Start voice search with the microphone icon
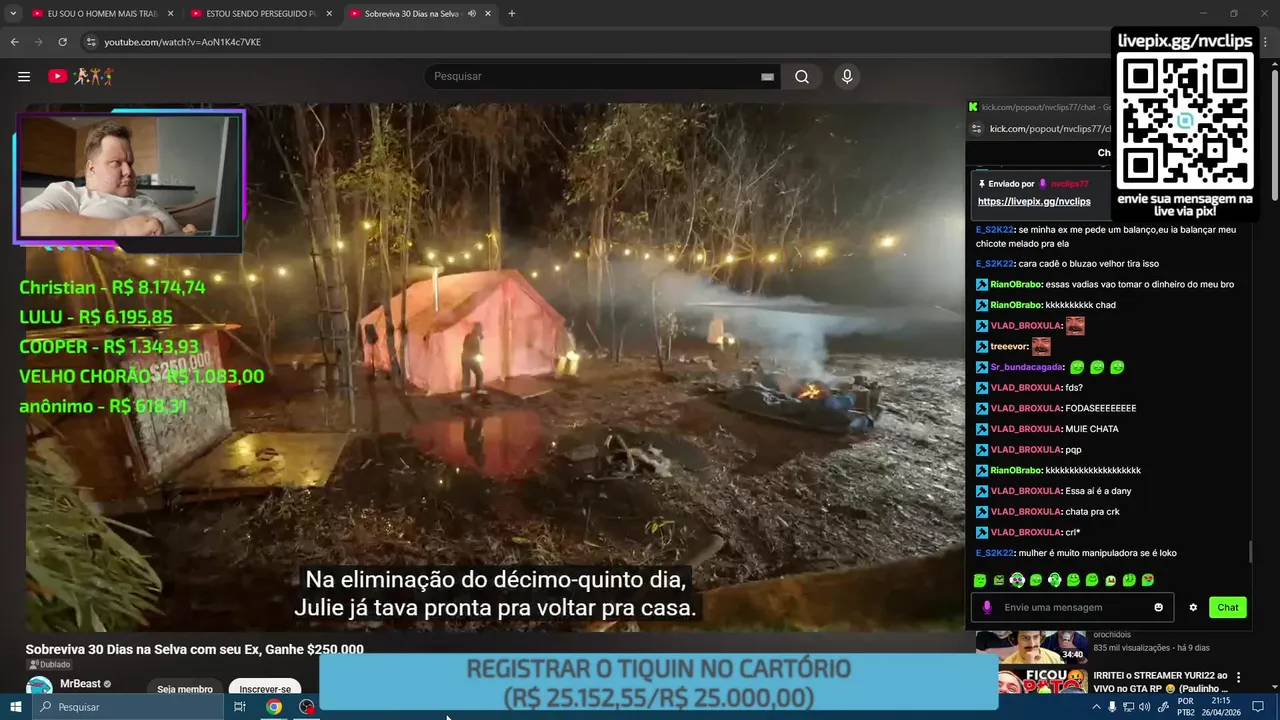Image resolution: width=1280 pixels, height=720 pixels. [x=847, y=77]
